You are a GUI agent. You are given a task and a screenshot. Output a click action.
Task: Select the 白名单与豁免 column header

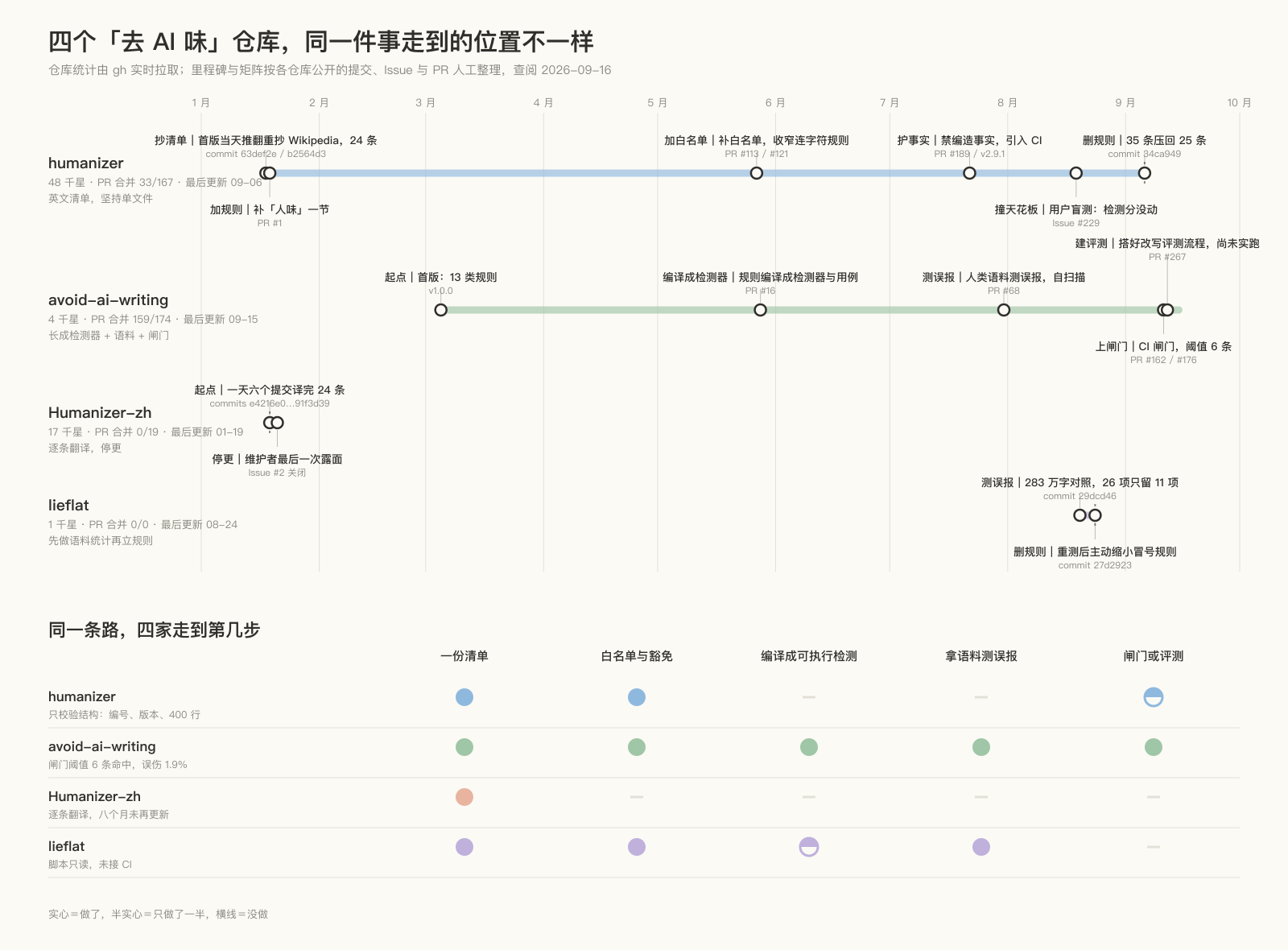click(637, 656)
